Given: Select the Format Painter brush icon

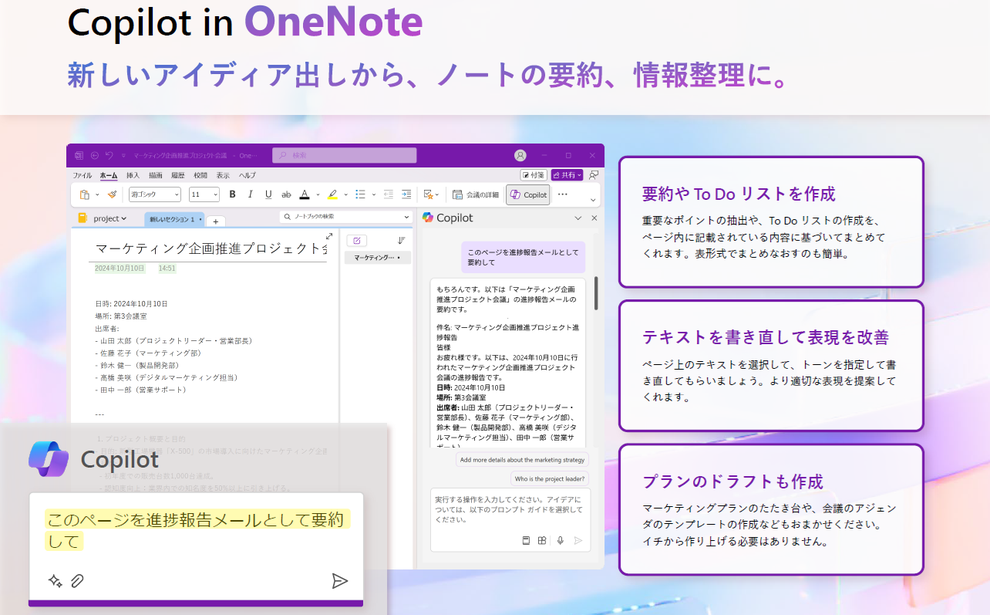Looking at the screenshot, I should [112, 194].
